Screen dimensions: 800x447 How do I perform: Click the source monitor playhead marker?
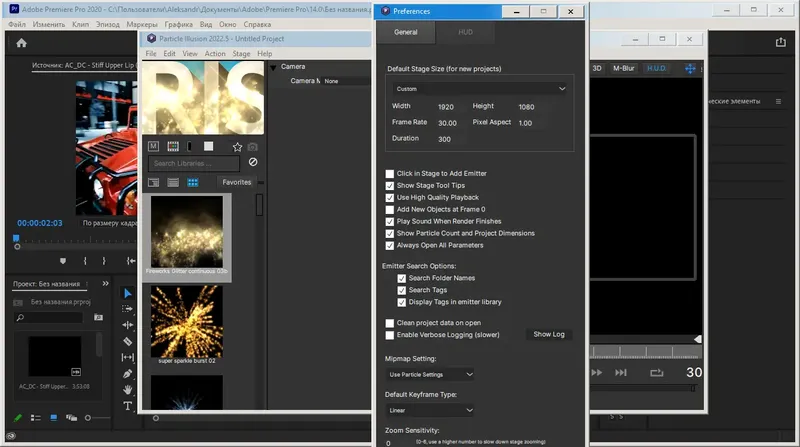coord(16,238)
